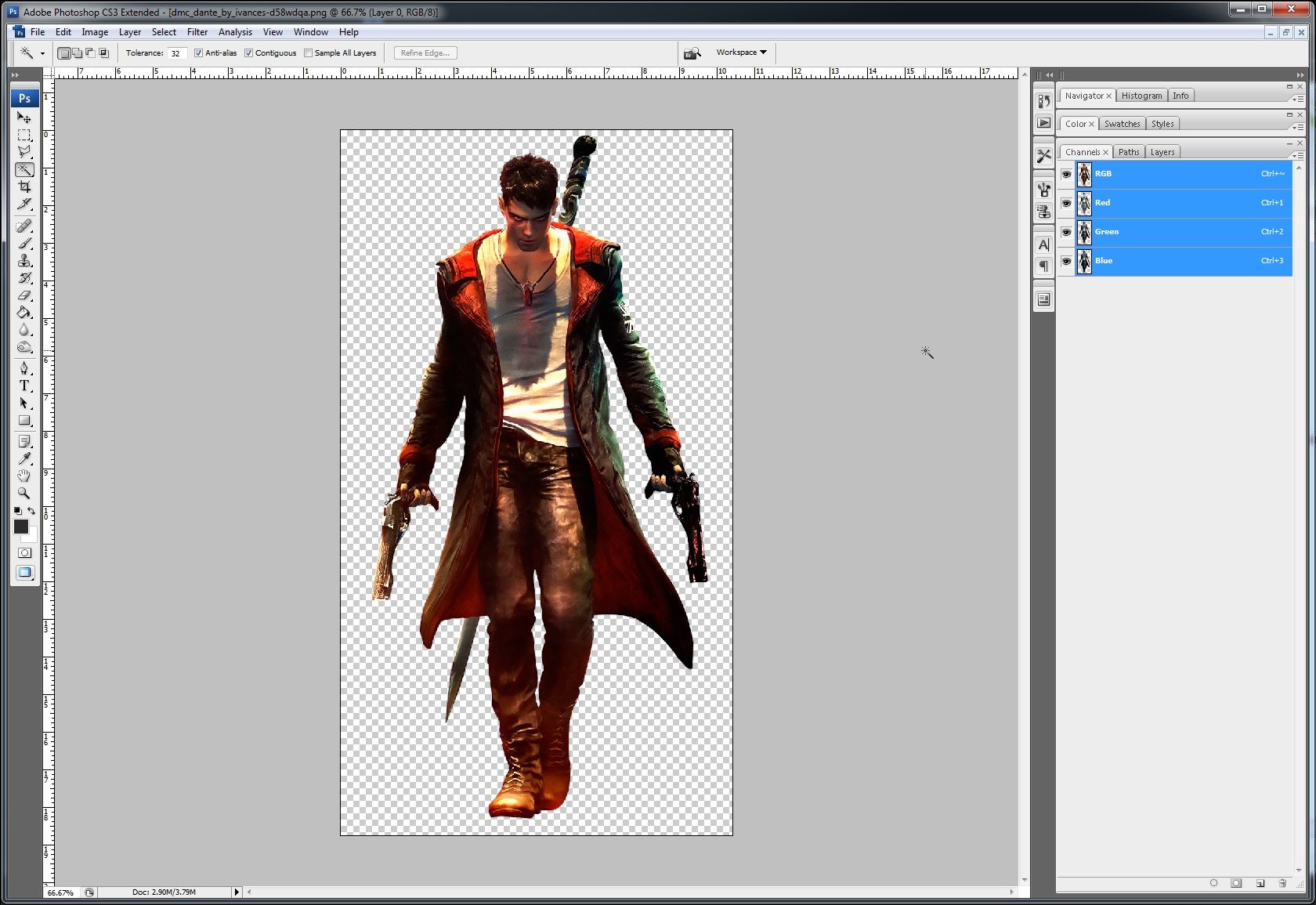The width and height of the screenshot is (1316, 905).
Task: Pick the Clone Stamp tool
Action: click(x=24, y=261)
